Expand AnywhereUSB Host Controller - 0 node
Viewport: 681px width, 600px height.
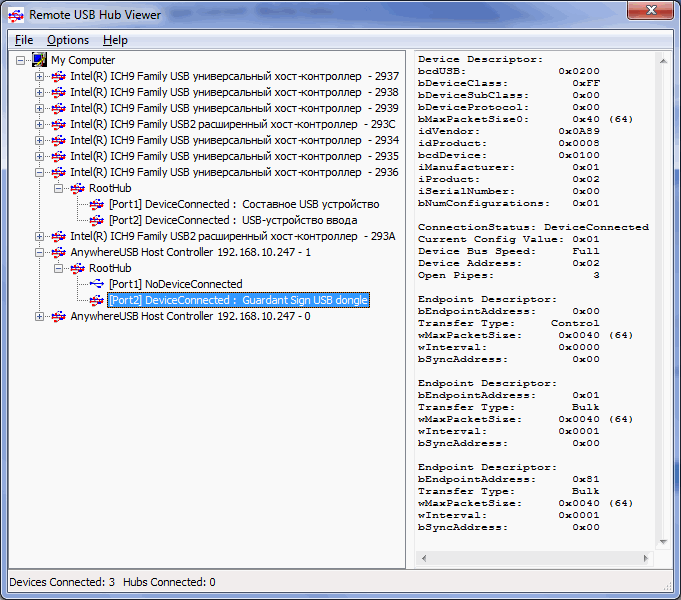pyautogui.click(x=40, y=316)
